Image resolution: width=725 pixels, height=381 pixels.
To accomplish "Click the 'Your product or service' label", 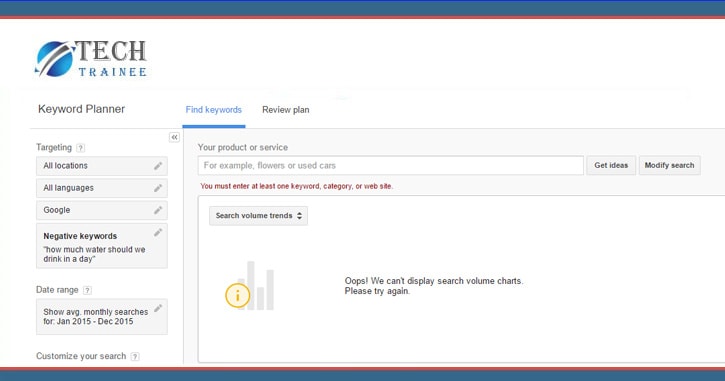I will (x=243, y=147).
